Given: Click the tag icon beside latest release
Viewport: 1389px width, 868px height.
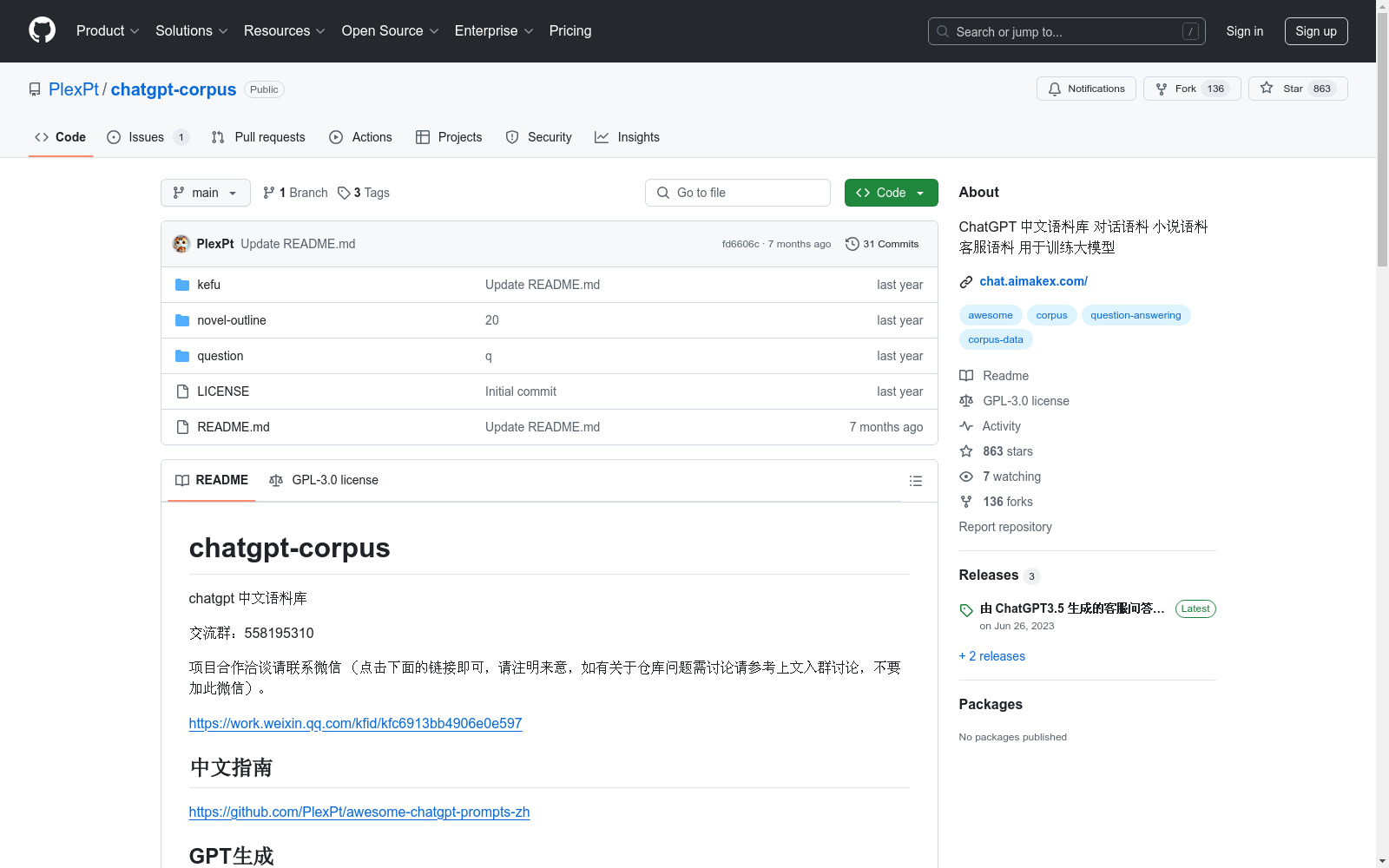Looking at the screenshot, I should [966, 610].
